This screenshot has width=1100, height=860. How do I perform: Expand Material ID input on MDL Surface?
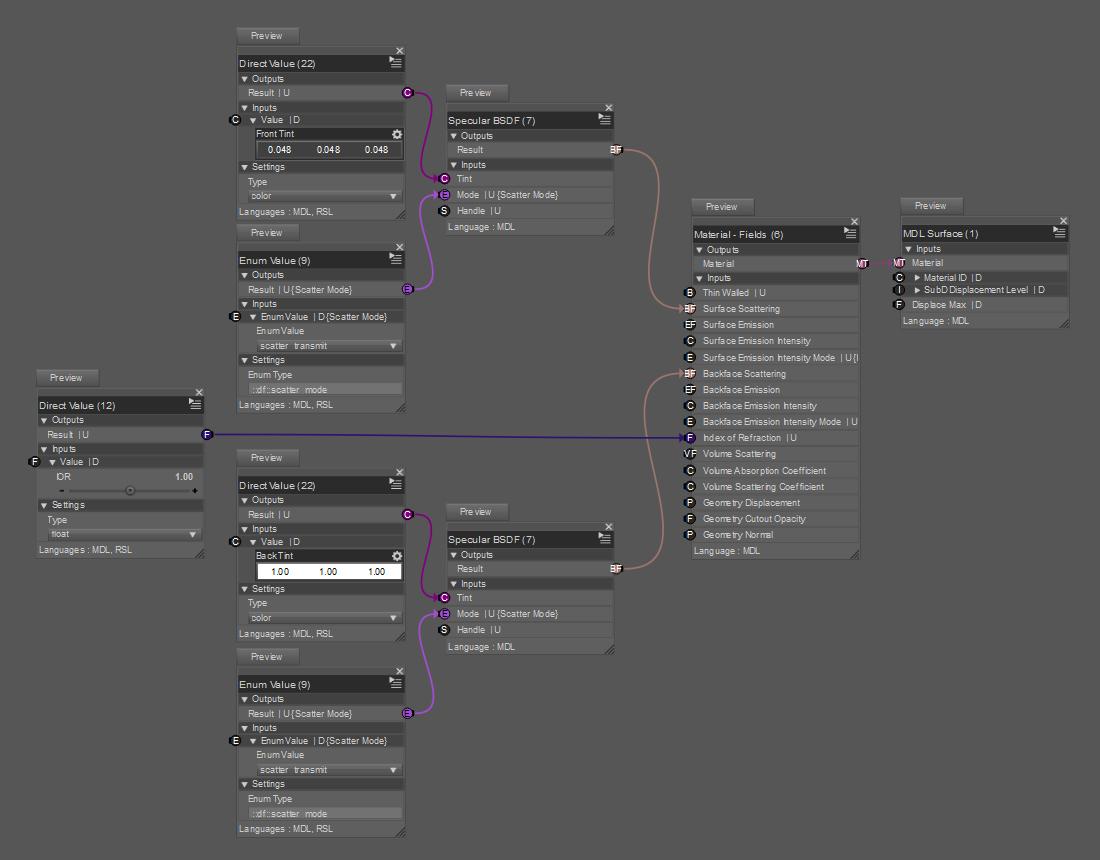point(917,278)
